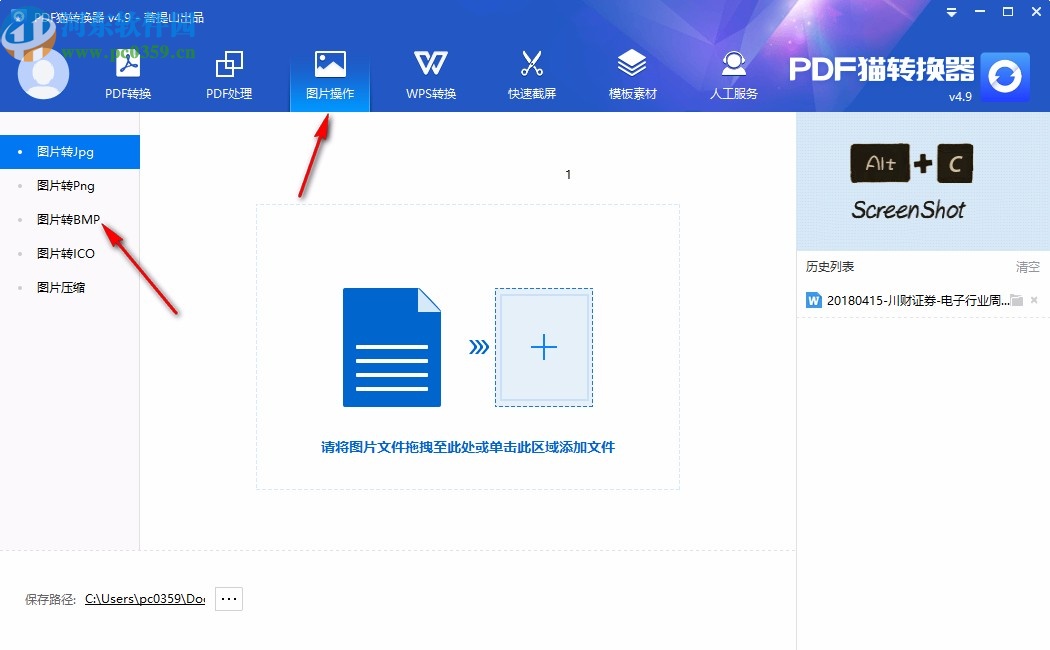The width and height of the screenshot is (1050, 650).
Task: Click the user avatar in the top-left corner
Action: [42, 72]
